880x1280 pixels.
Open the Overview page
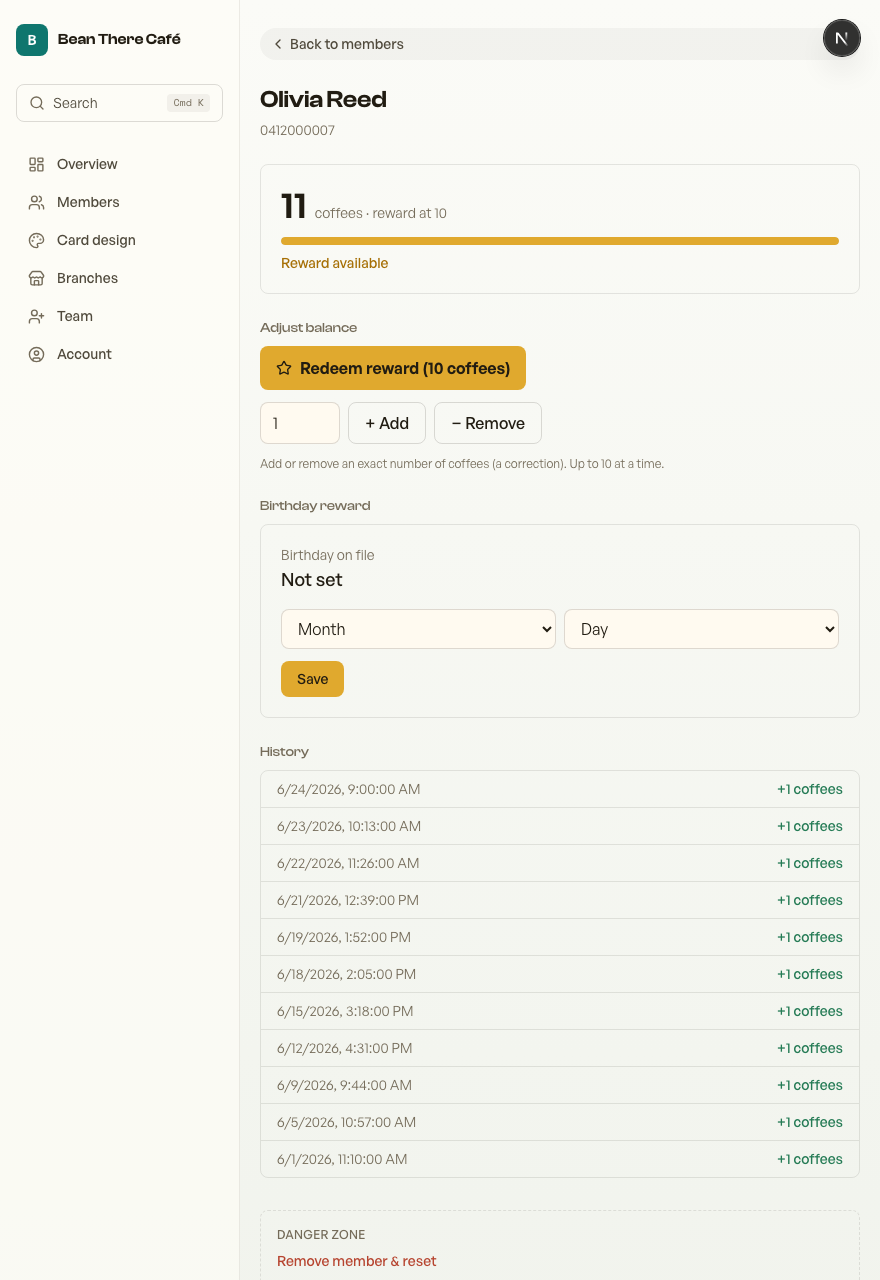(x=119, y=164)
